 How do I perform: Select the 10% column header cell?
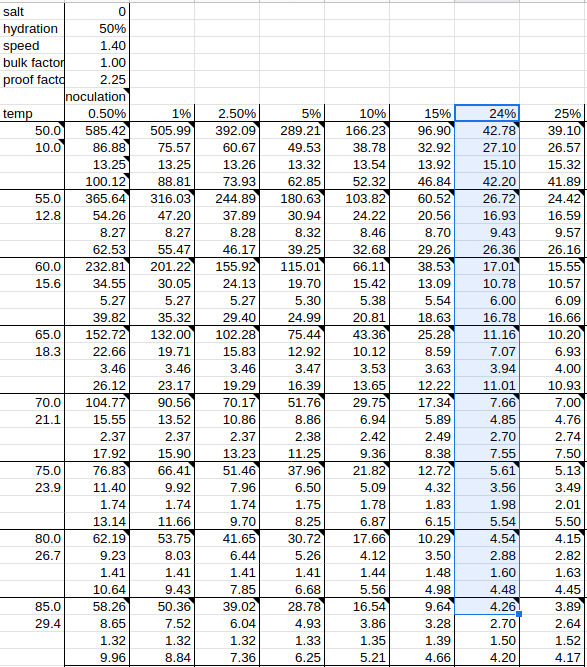(x=357, y=114)
